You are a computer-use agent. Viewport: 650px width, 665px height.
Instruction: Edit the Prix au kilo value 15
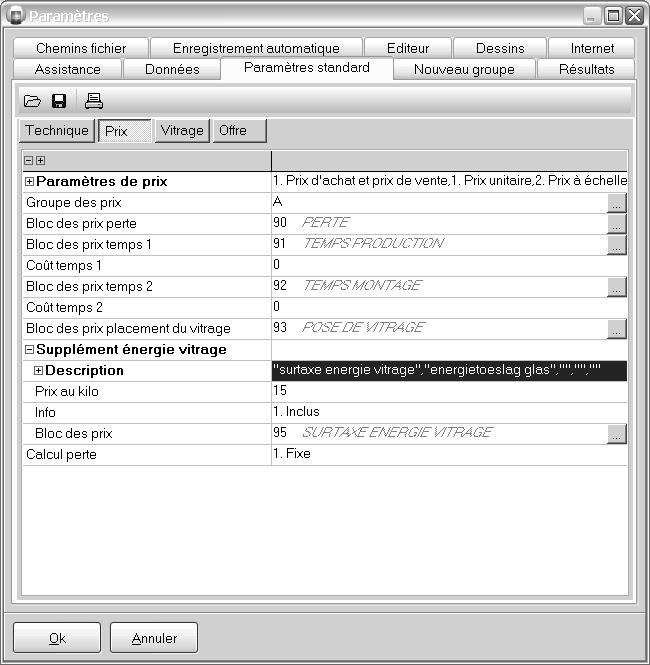(x=449, y=391)
